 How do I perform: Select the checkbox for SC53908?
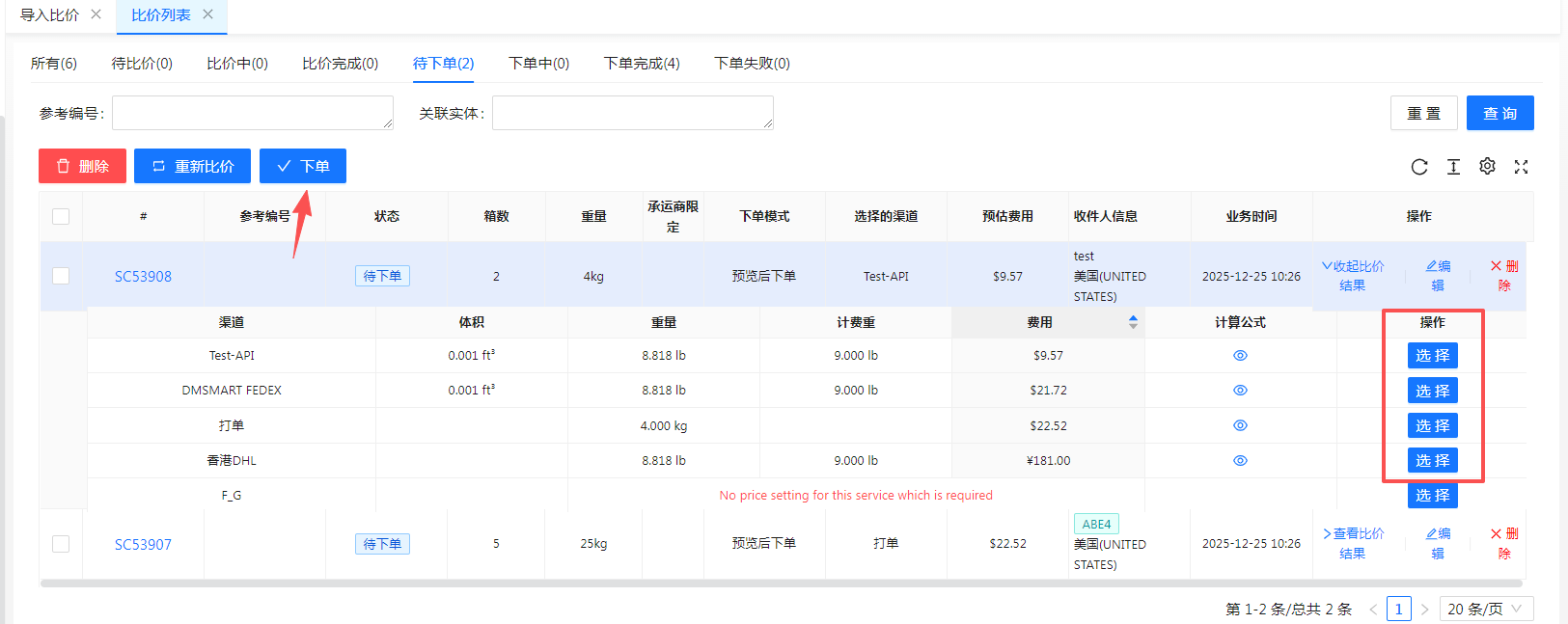tap(61, 276)
